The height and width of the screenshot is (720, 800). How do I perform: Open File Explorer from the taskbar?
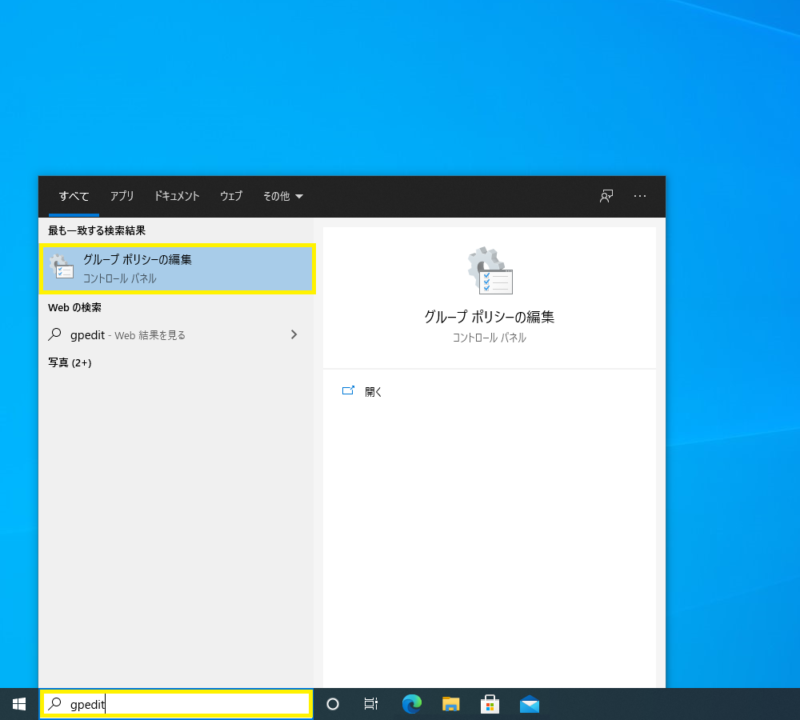(x=451, y=704)
